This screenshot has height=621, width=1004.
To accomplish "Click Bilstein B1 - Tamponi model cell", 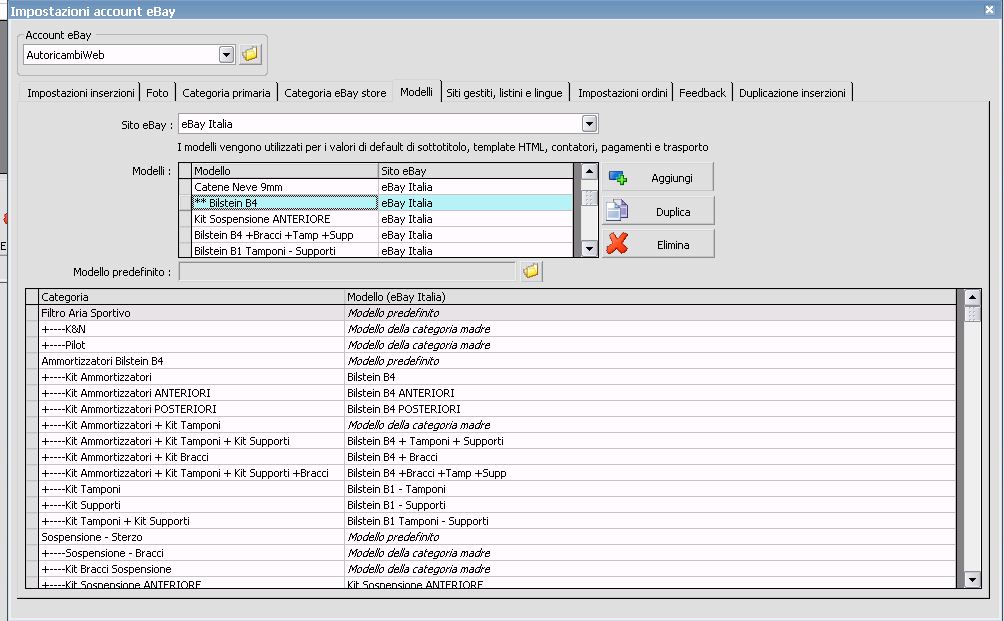I will coord(649,489).
